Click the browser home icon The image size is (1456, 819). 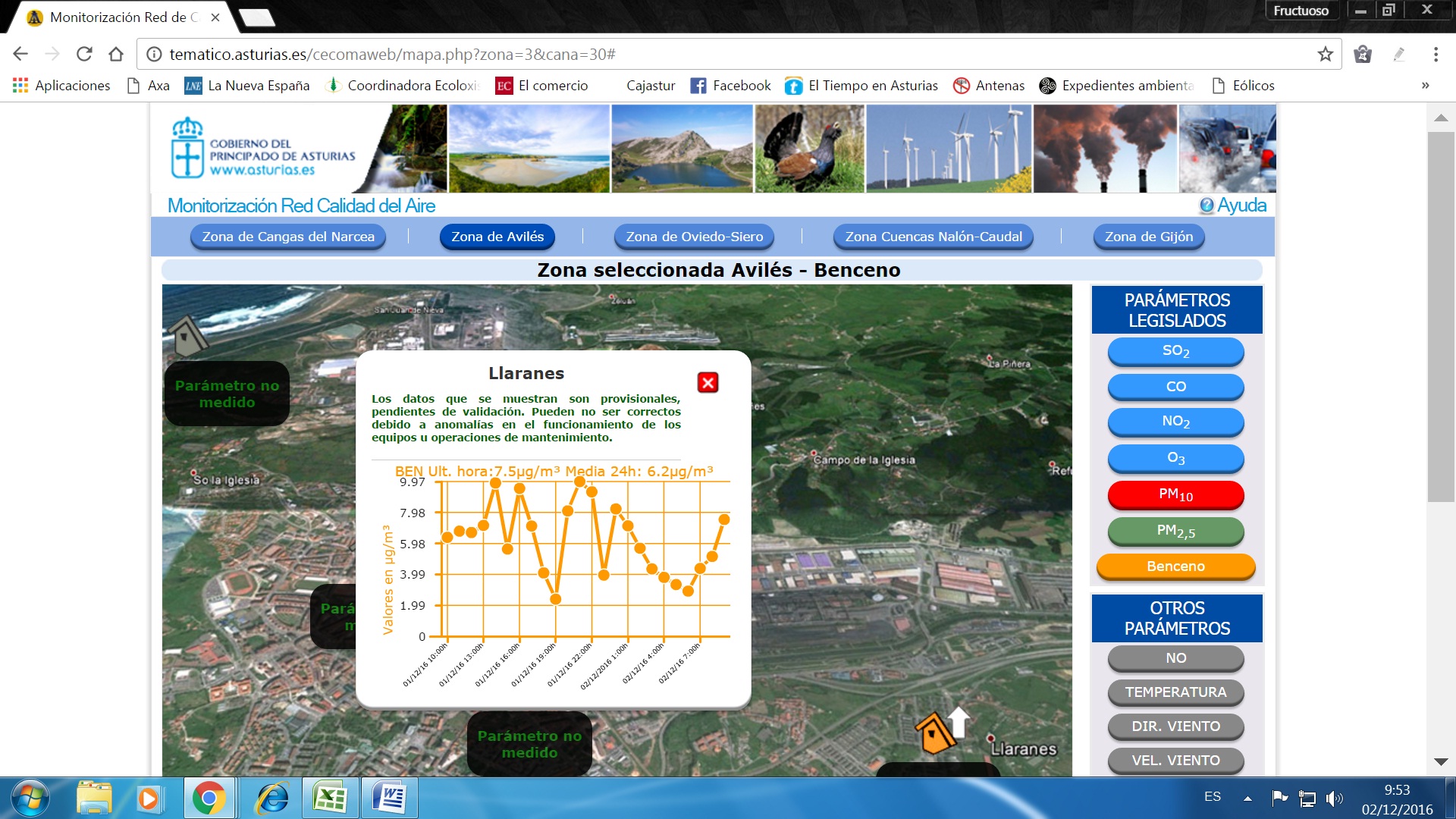[116, 55]
